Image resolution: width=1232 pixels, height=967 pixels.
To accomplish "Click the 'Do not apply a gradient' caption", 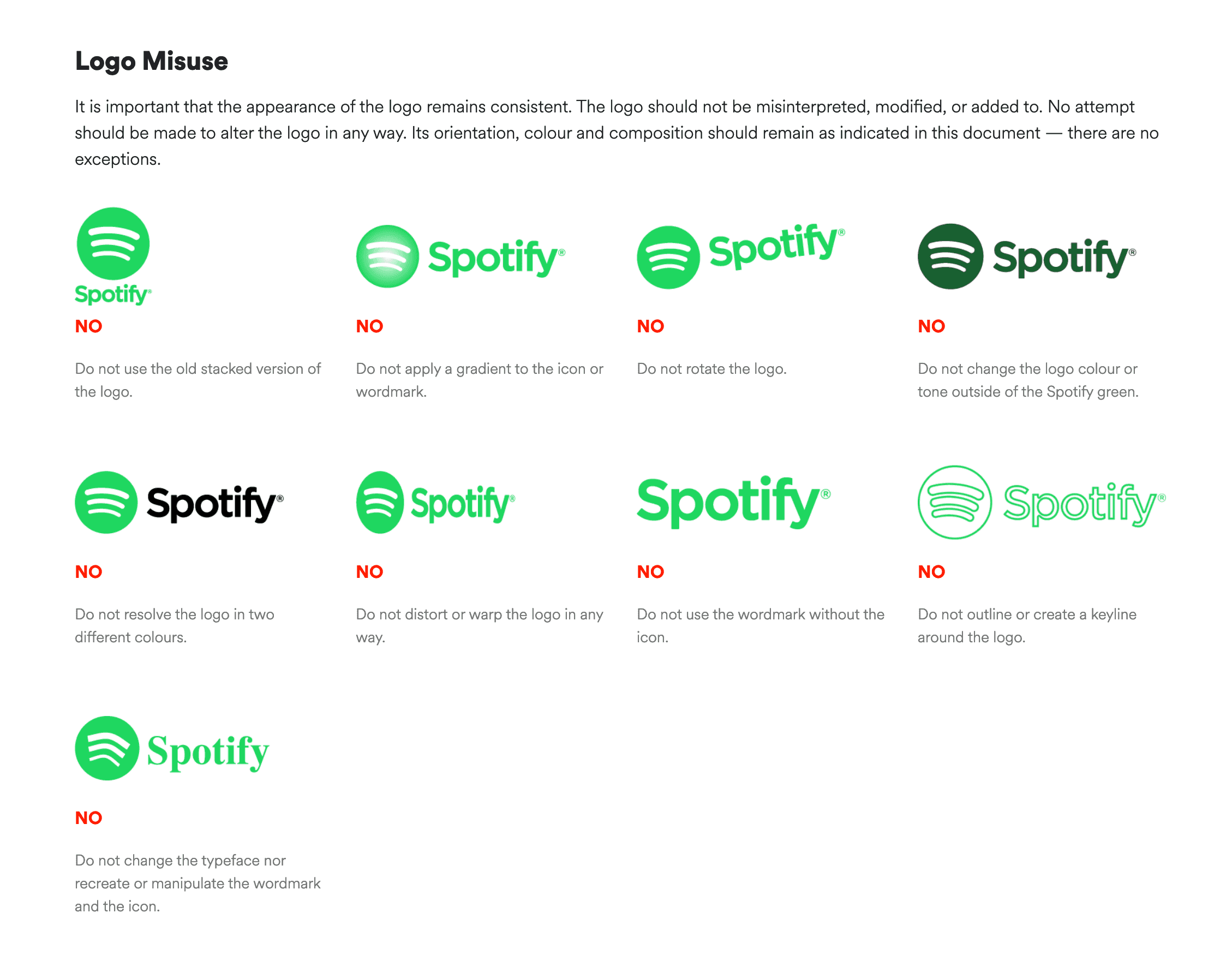I will click(480, 380).
